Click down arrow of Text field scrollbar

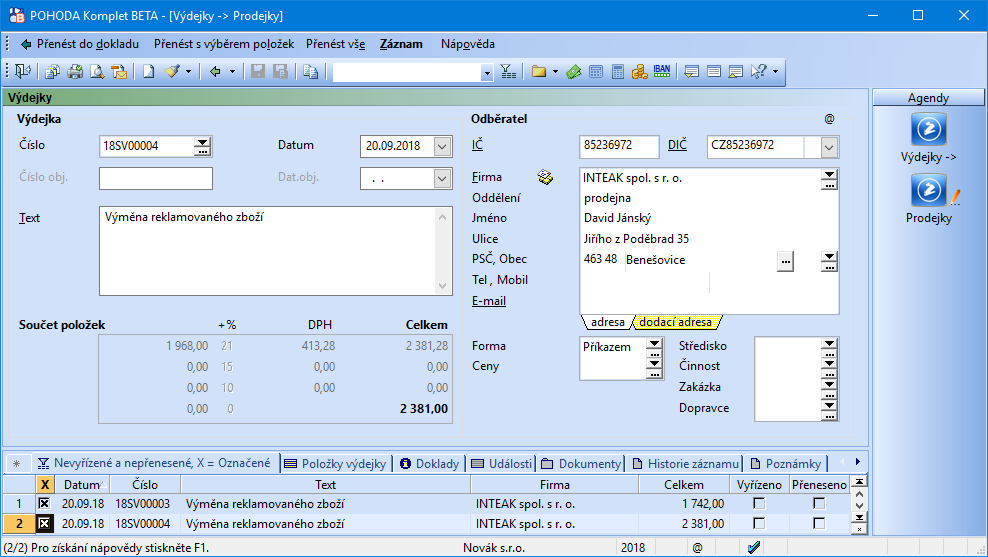pyautogui.click(x=442, y=285)
